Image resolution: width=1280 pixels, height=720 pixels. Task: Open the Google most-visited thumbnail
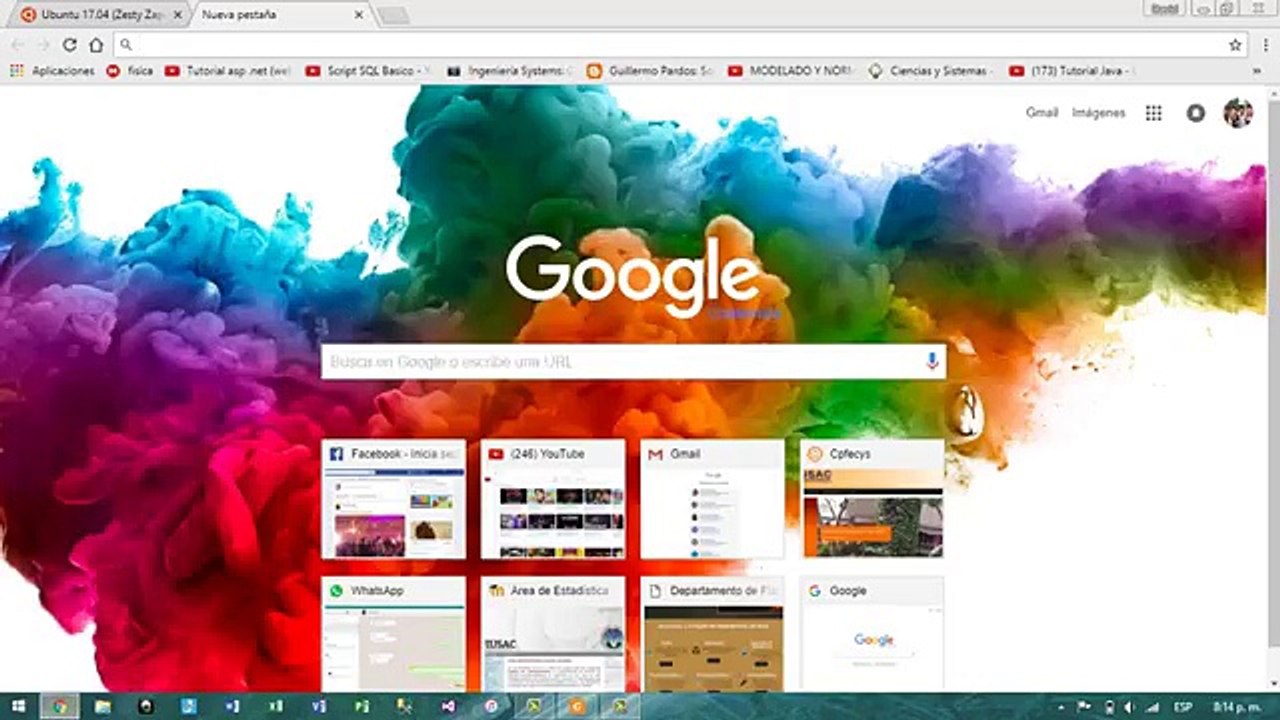(872, 634)
